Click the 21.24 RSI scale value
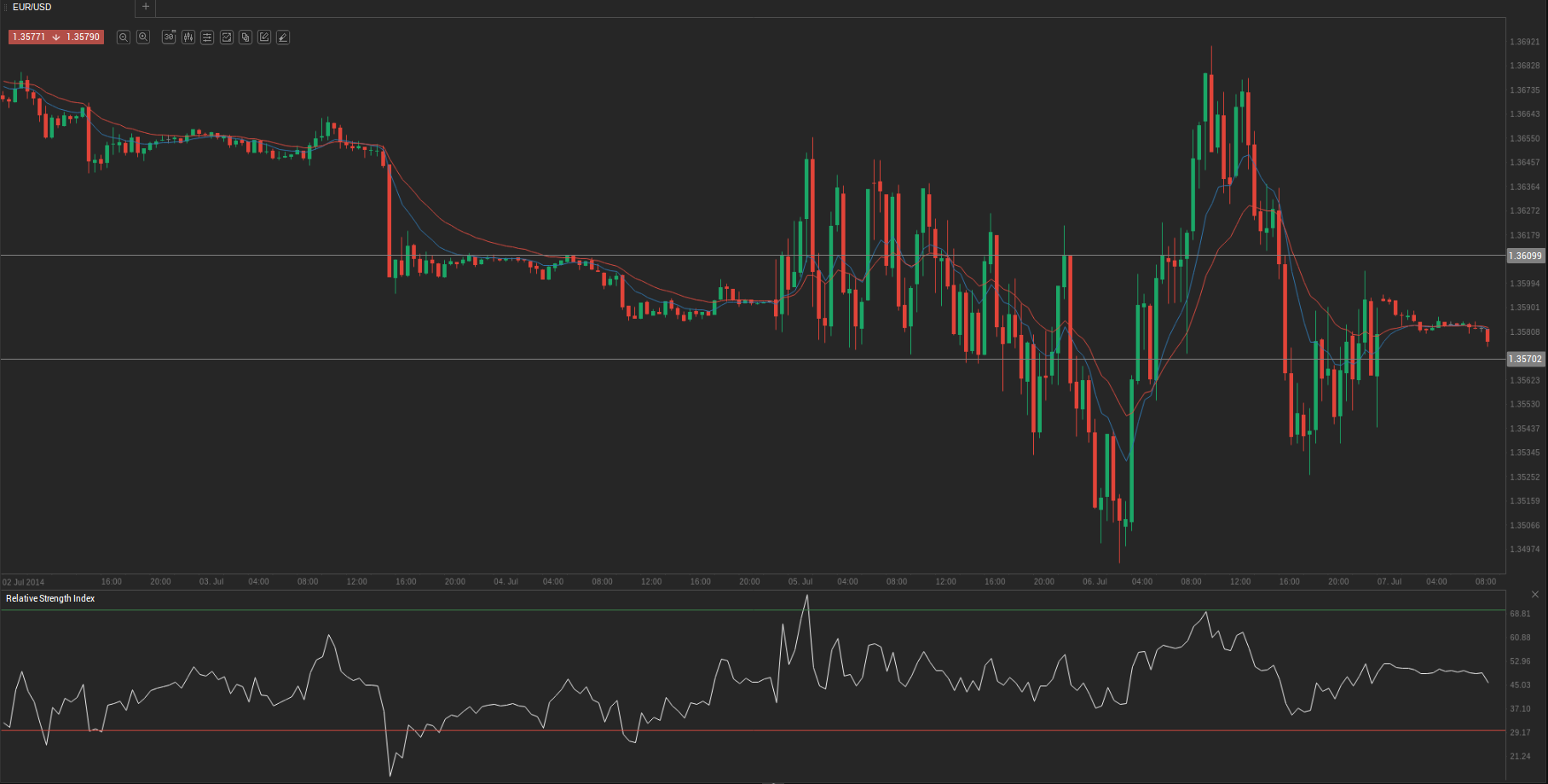The image size is (1548, 784). coord(1520,757)
